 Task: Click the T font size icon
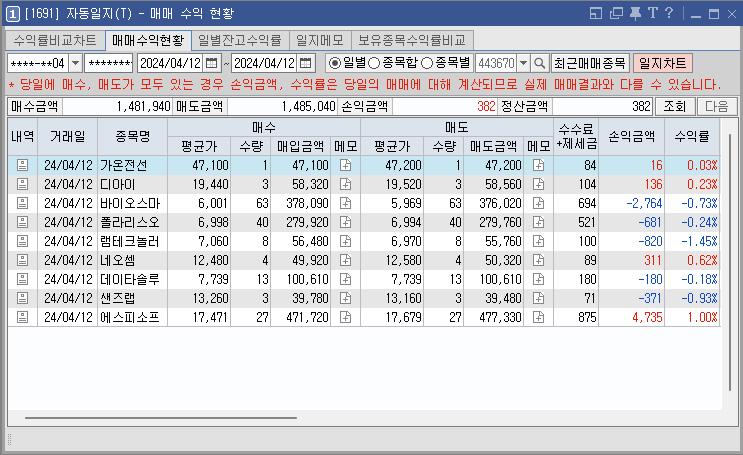click(653, 13)
